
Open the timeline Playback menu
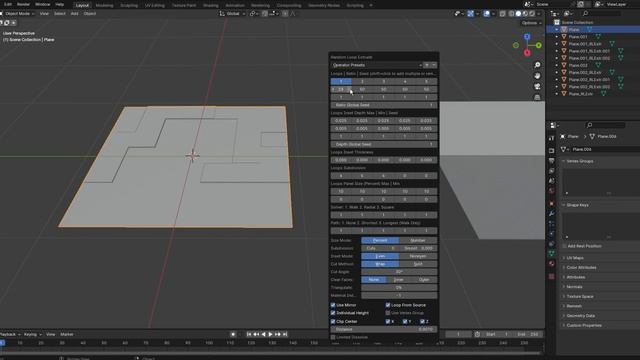pos(9,334)
